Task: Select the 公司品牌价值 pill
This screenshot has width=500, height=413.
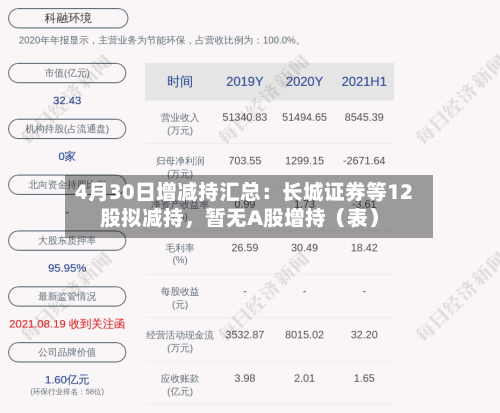Action: (67, 352)
